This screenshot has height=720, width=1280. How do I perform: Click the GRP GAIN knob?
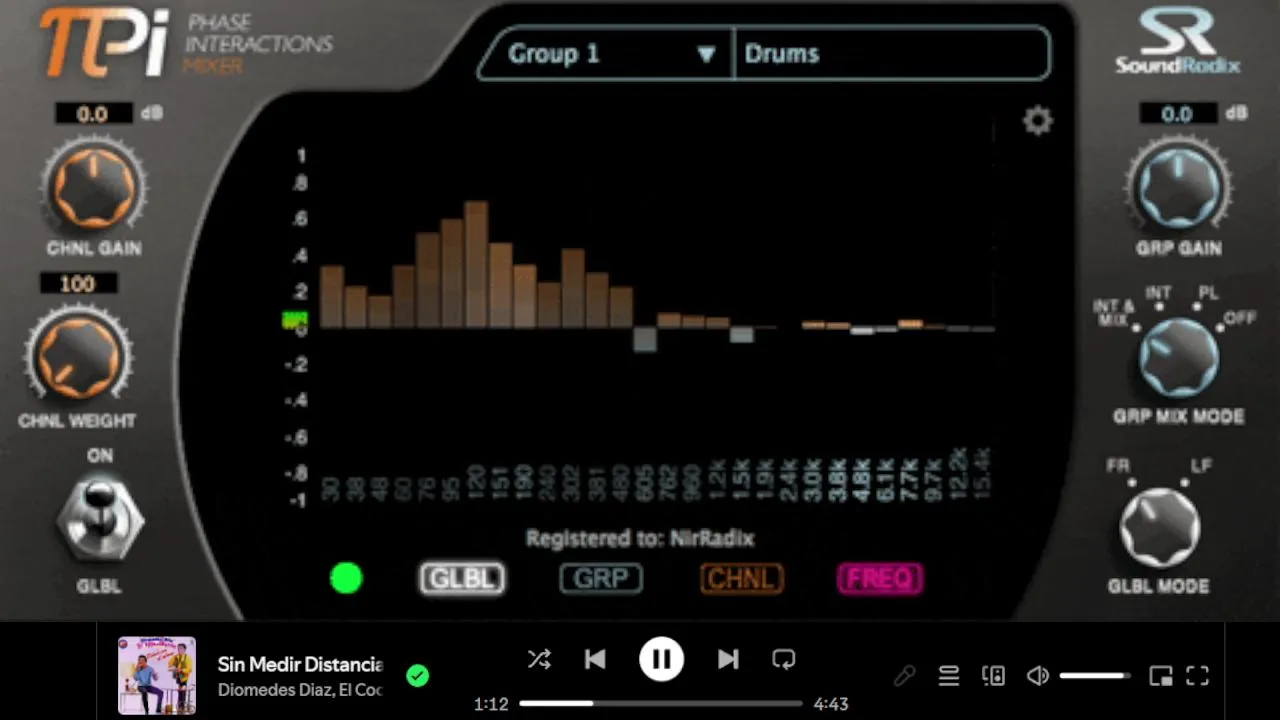pyautogui.click(x=1177, y=187)
